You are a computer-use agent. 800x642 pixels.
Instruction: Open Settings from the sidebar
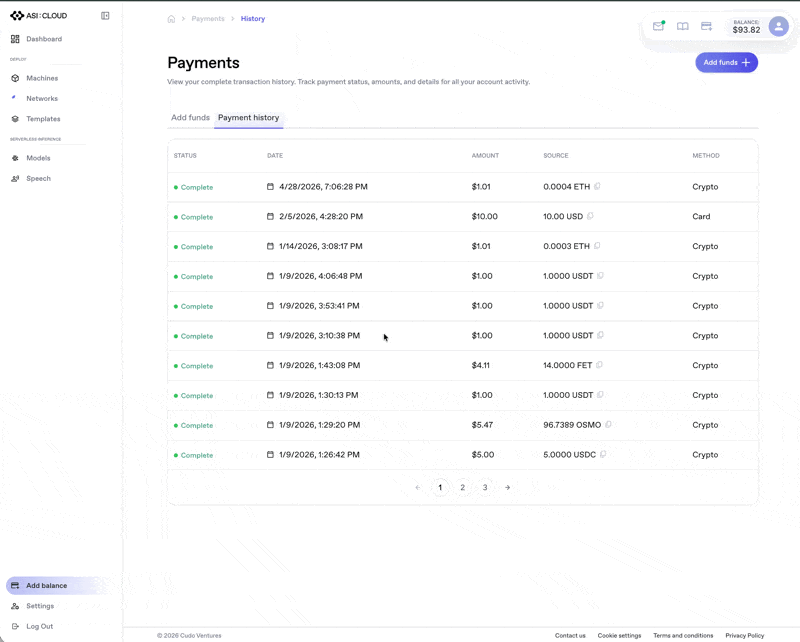(x=40, y=606)
